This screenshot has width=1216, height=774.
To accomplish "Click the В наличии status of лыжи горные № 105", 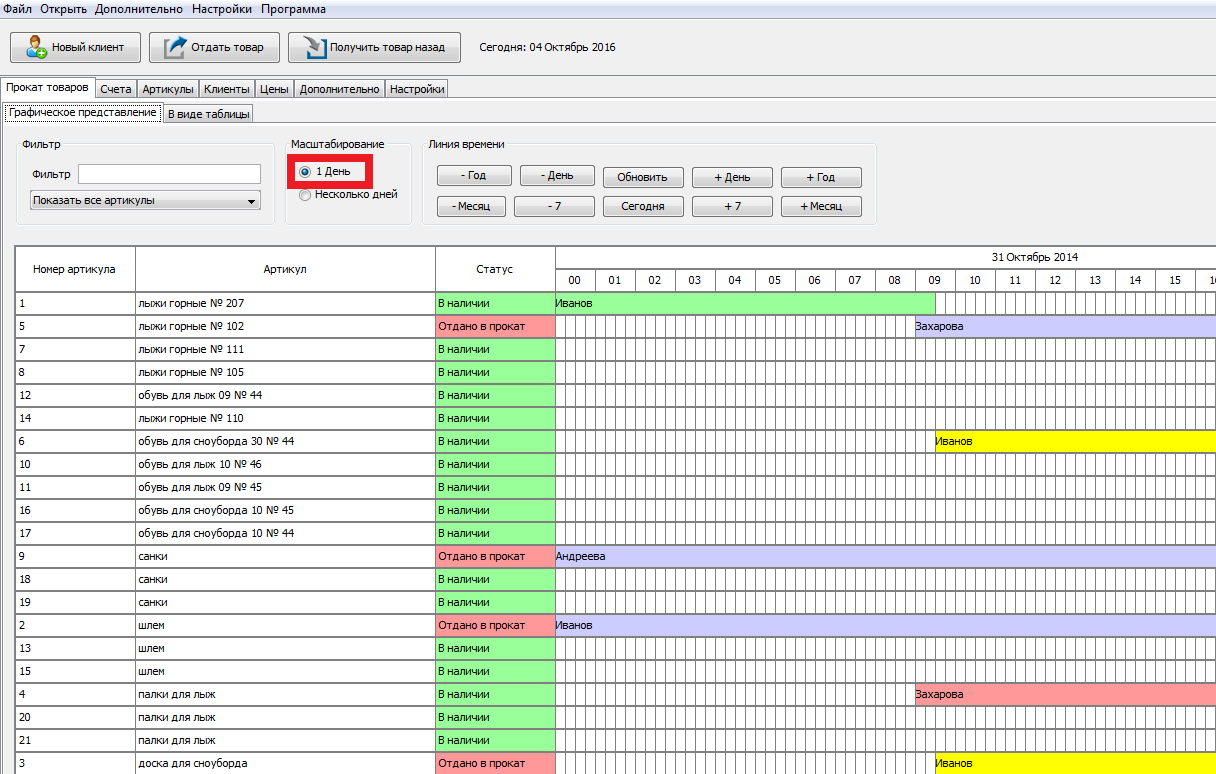I will tap(495, 372).
